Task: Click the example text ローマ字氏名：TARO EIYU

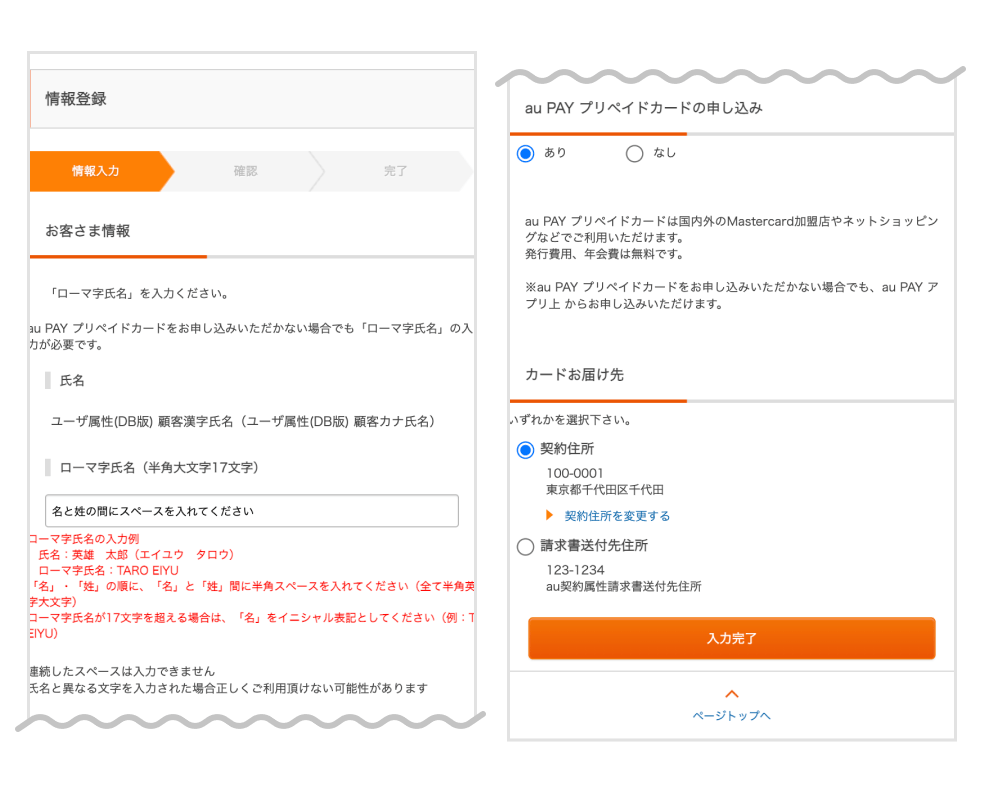Action: [109, 570]
